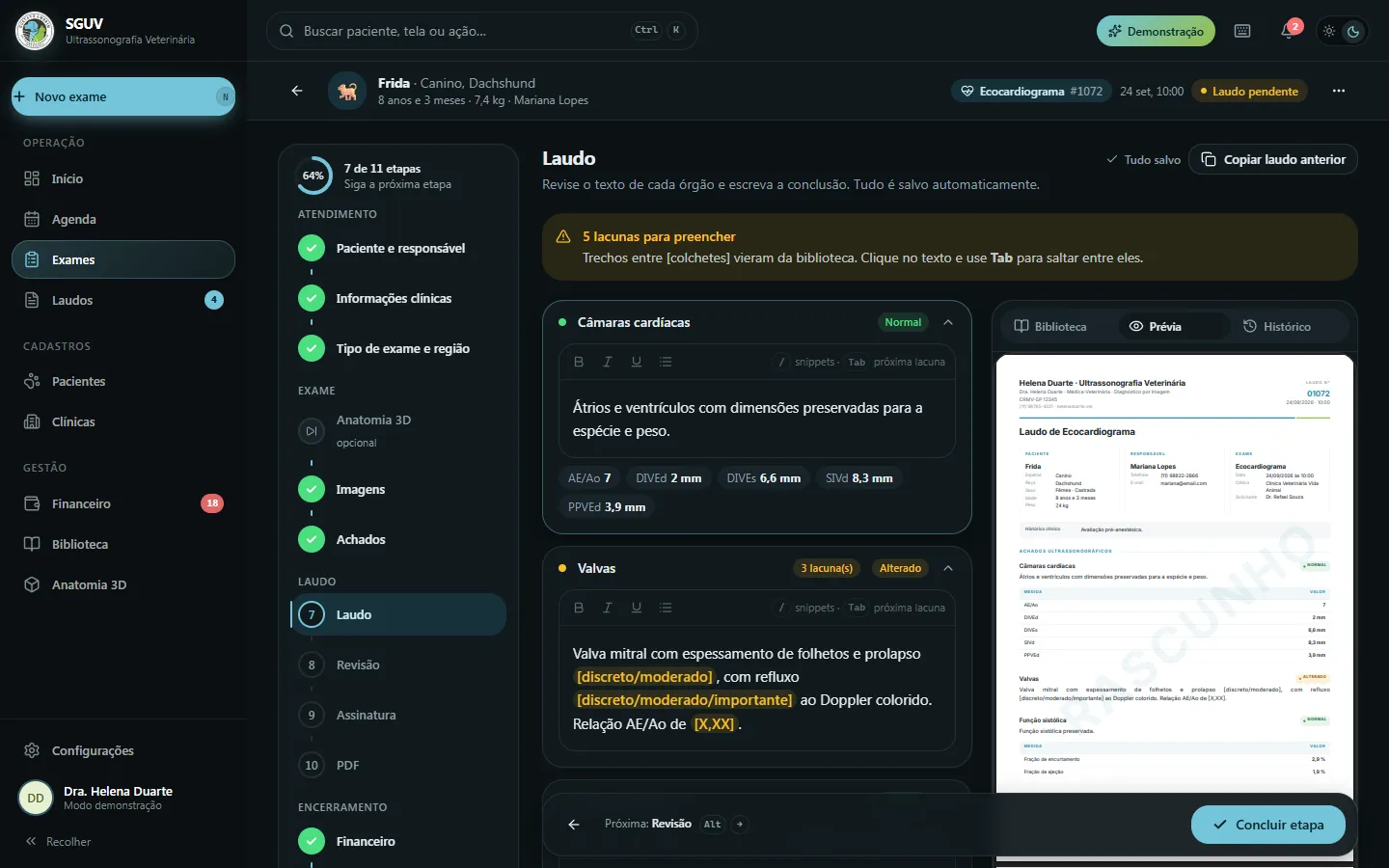Image resolution: width=1389 pixels, height=868 pixels.
Task: Go to step 9 Assinatura
Action: coord(397,715)
